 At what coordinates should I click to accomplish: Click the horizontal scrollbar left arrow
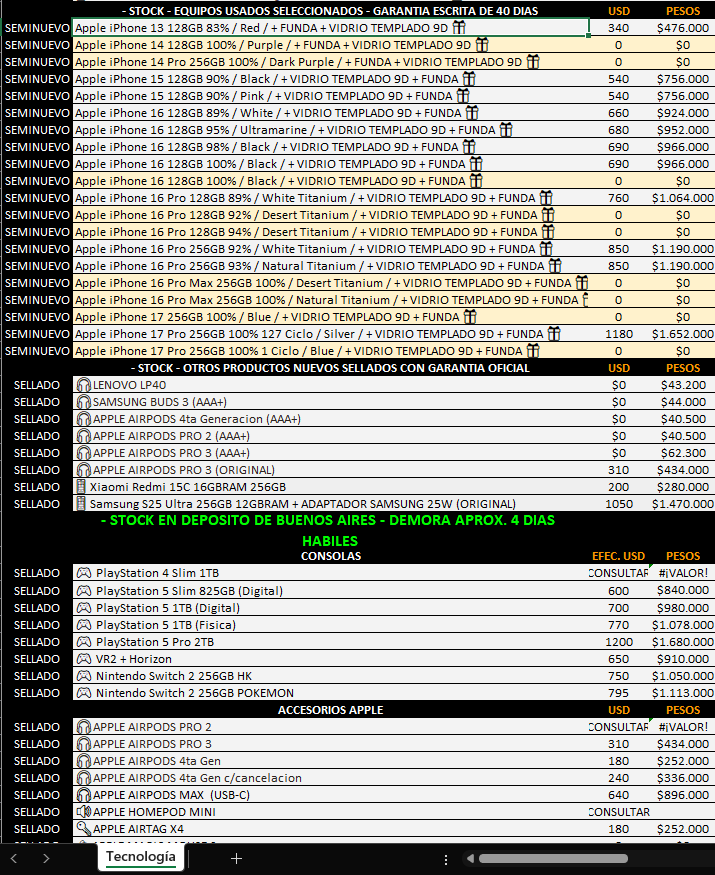(470, 858)
